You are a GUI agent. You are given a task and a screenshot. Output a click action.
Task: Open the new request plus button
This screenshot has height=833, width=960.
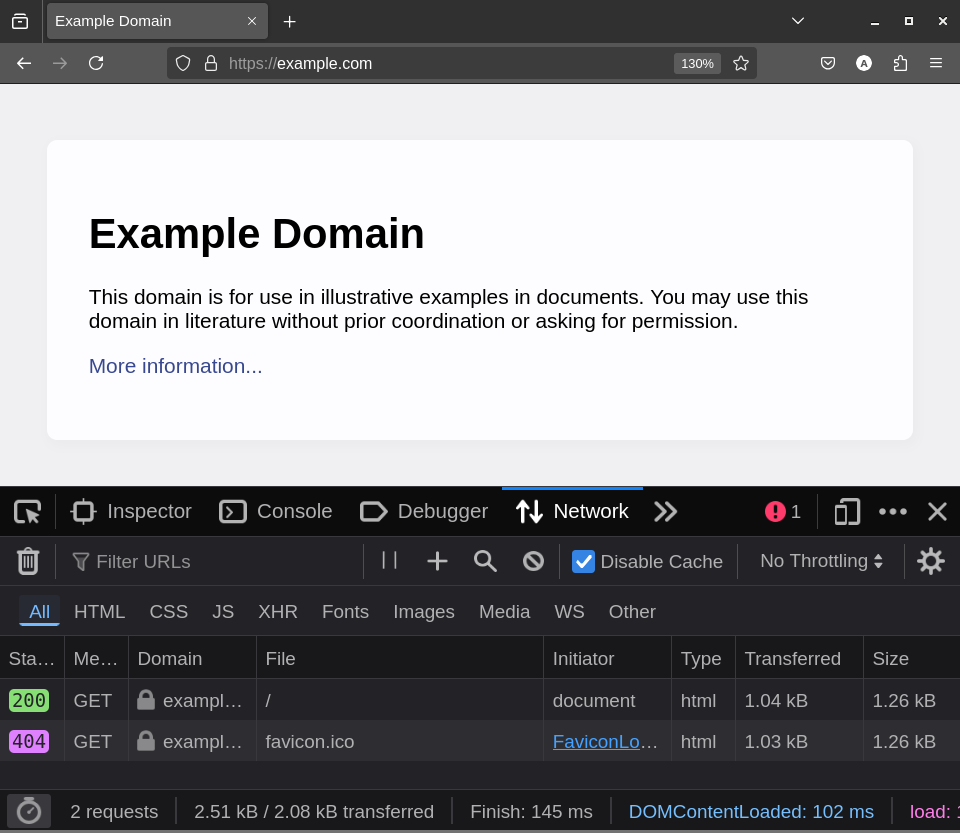pos(437,561)
